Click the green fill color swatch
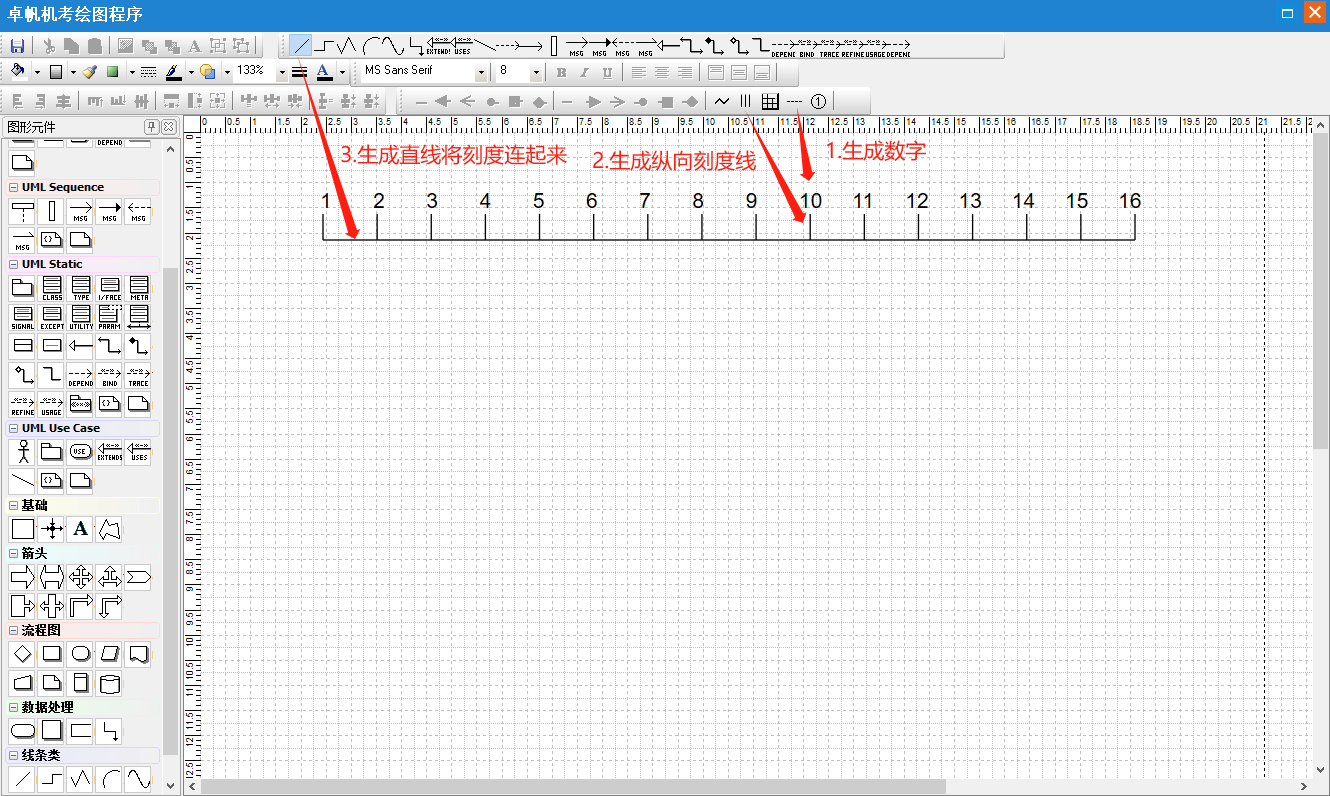1330x796 pixels. tap(113, 72)
